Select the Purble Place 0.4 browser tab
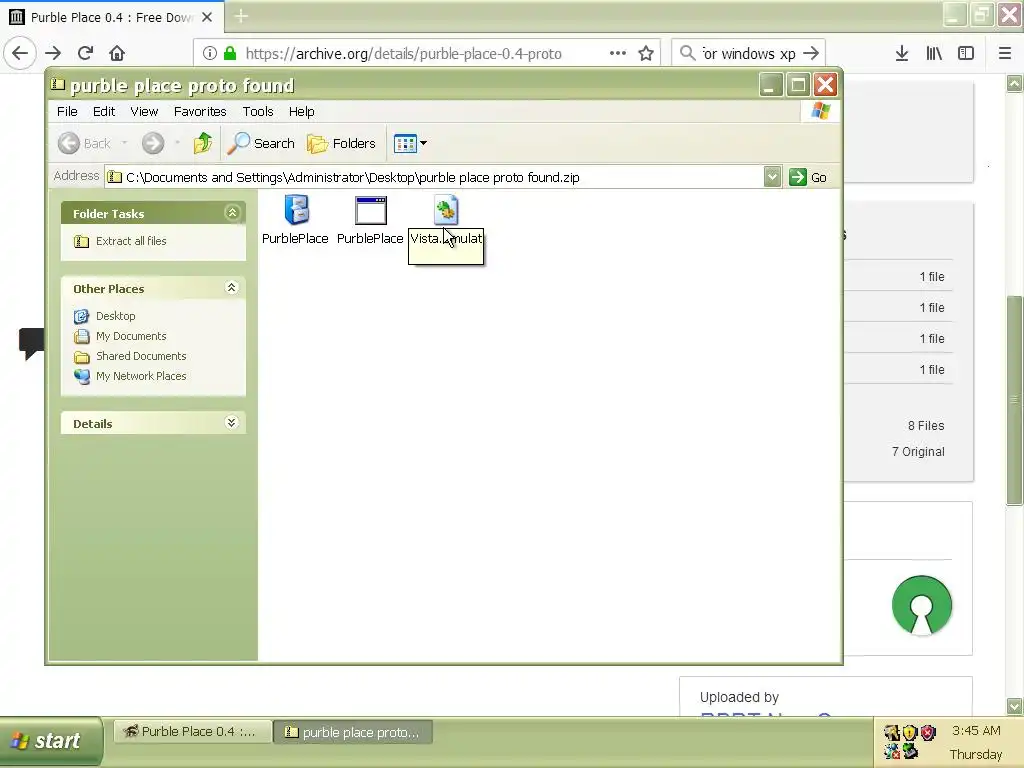Viewport: 1024px width, 768px height. click(112, 17)
